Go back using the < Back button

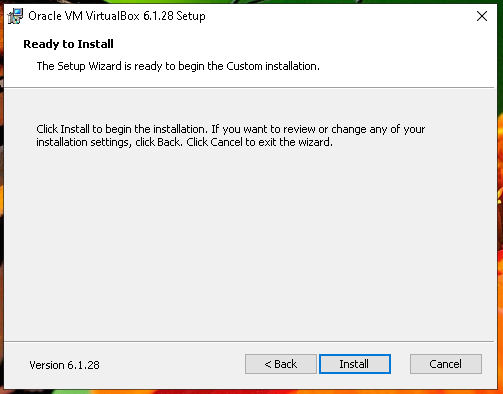point(281,364)
